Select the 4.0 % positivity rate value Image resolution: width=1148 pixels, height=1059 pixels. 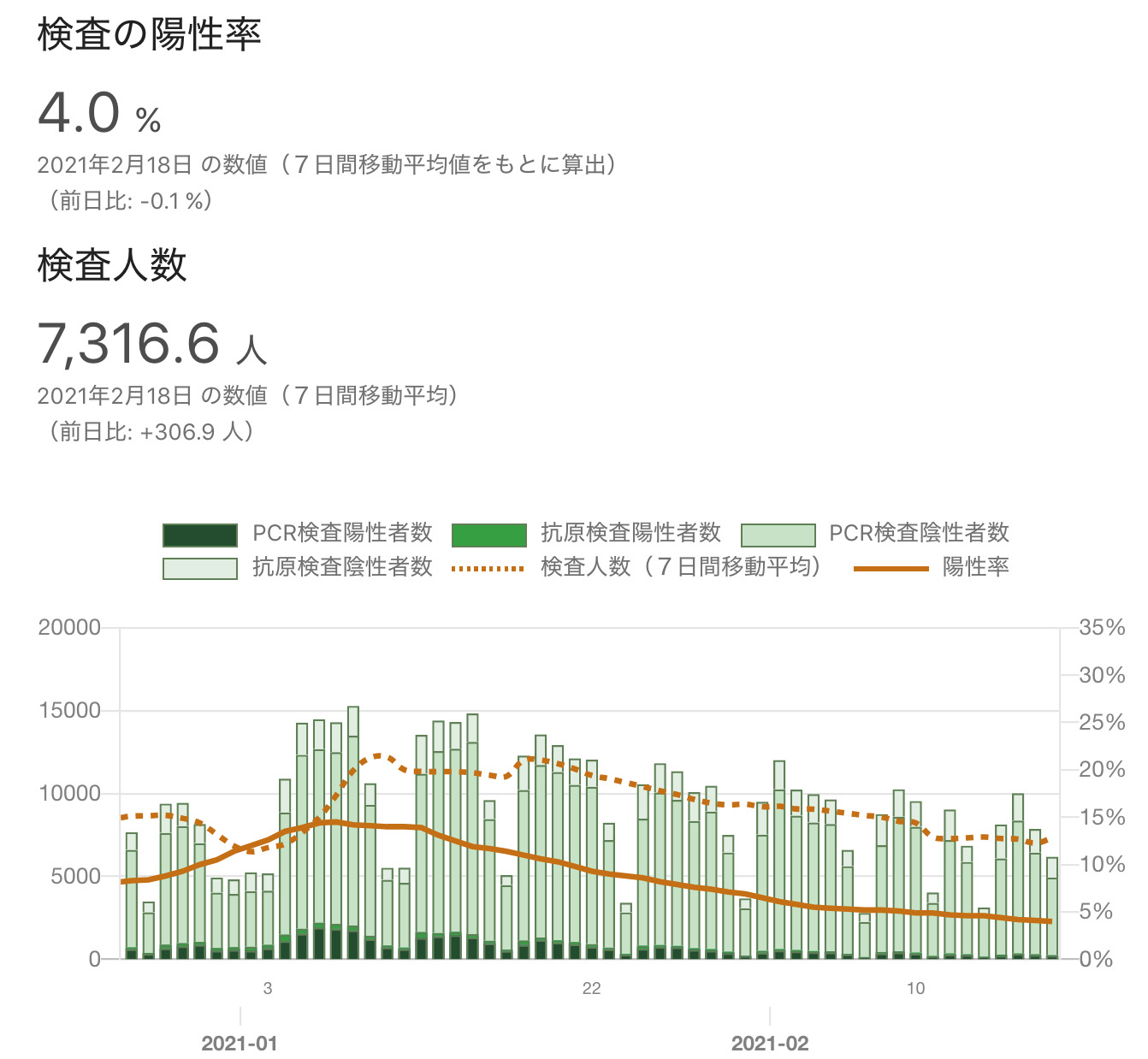click(x=99, y=113)
